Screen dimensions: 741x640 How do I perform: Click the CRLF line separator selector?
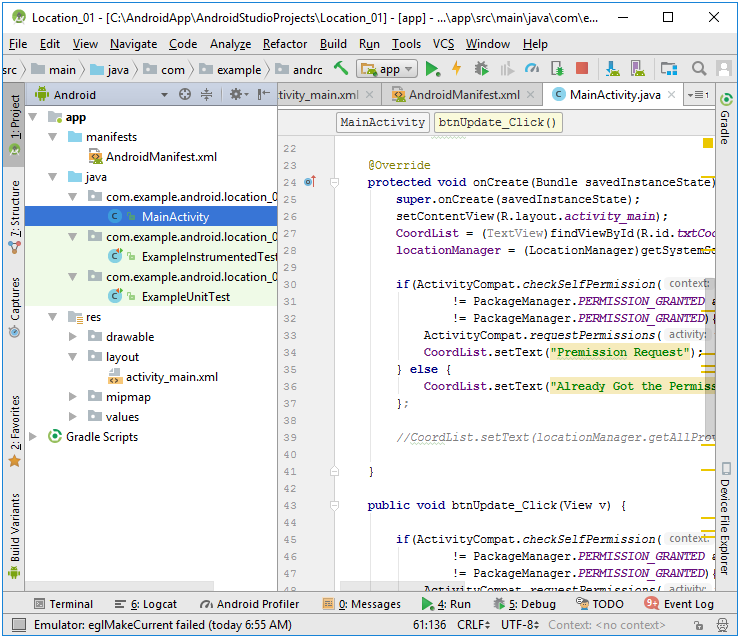(x=473, y=625)
